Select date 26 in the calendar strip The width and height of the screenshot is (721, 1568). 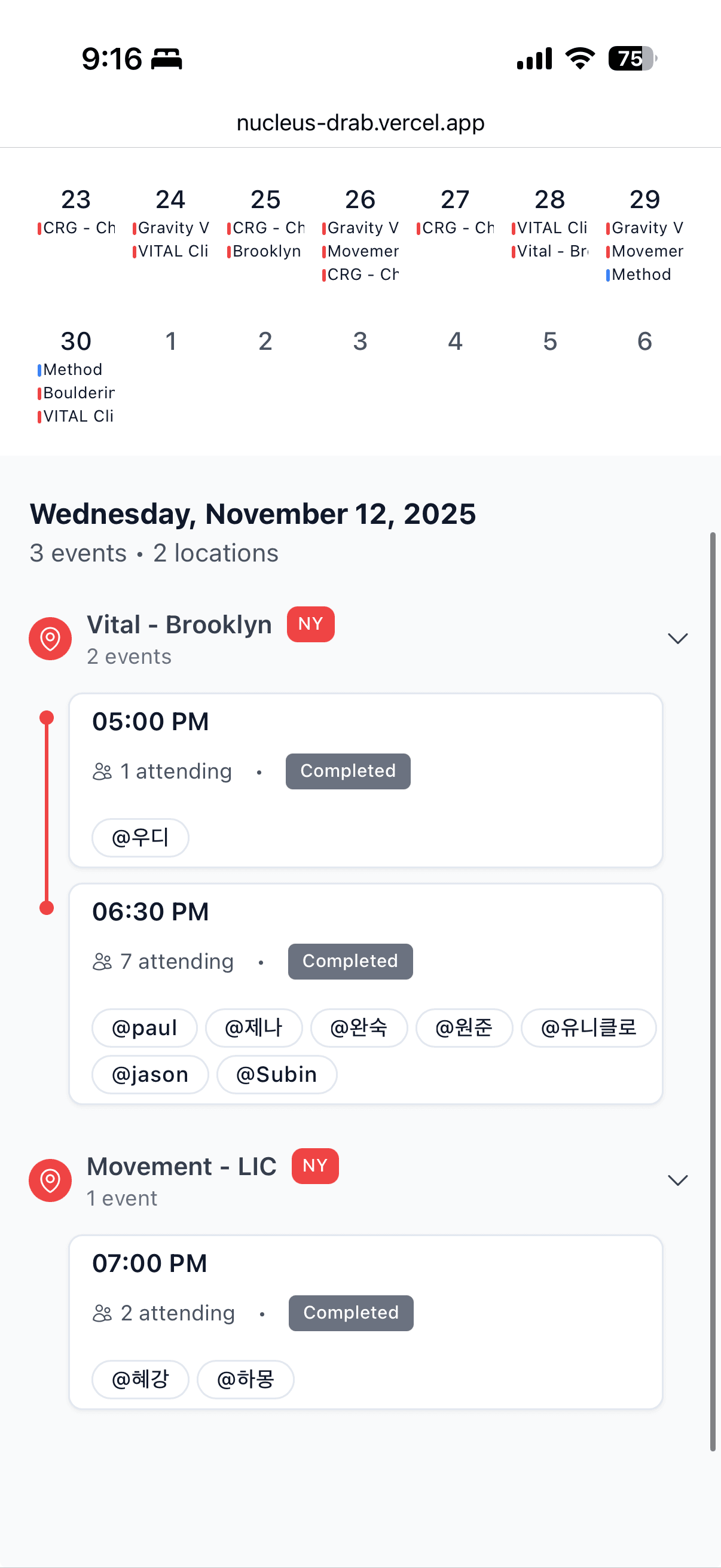coord(360,199)
